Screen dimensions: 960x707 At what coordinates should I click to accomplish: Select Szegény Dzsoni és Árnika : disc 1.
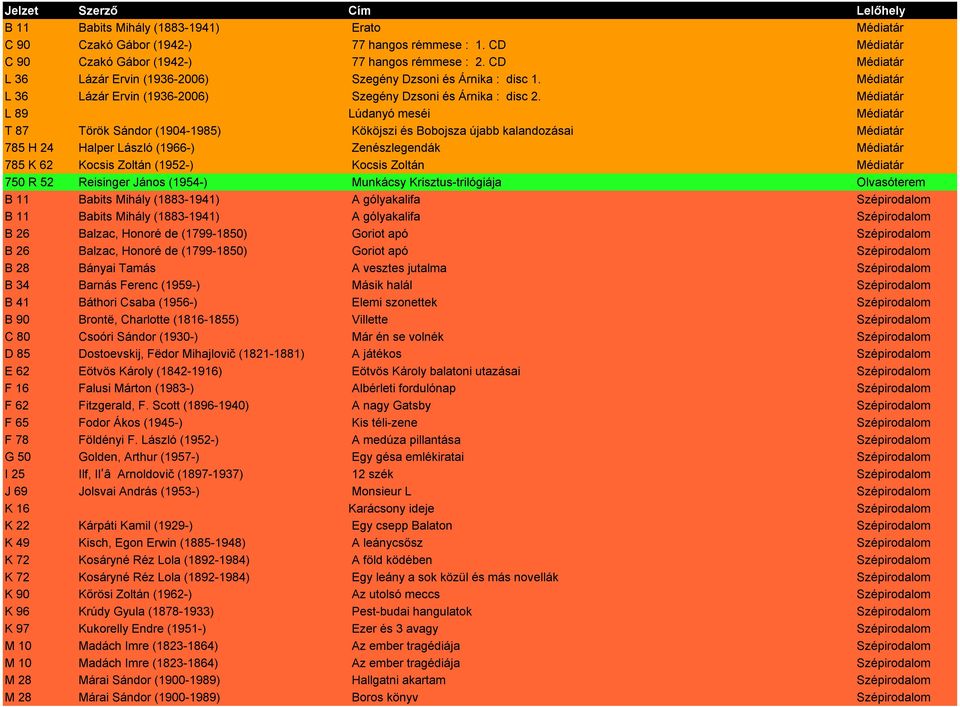(x=446, y=79)
